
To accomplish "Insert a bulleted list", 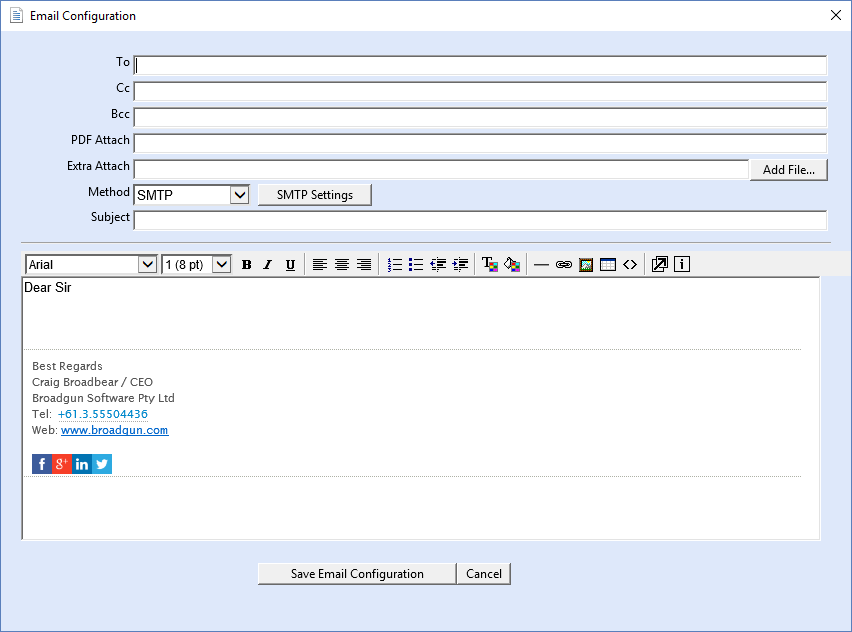I will pos(416,265).
